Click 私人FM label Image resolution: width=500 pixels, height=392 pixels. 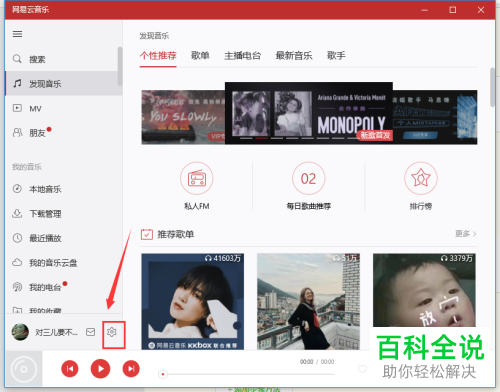[x=197, y=206]
